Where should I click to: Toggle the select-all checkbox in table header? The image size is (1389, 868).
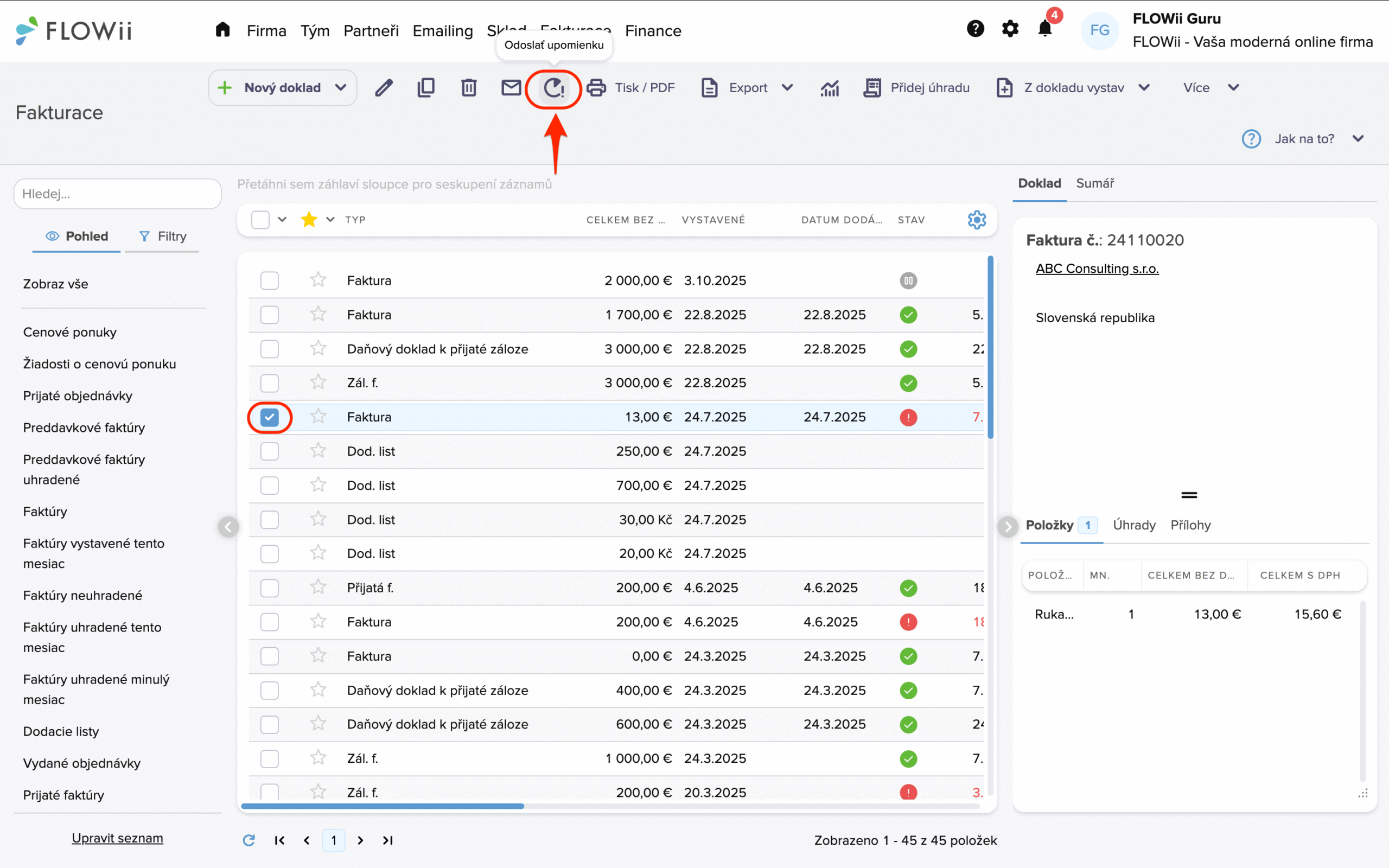coord(260,219)
